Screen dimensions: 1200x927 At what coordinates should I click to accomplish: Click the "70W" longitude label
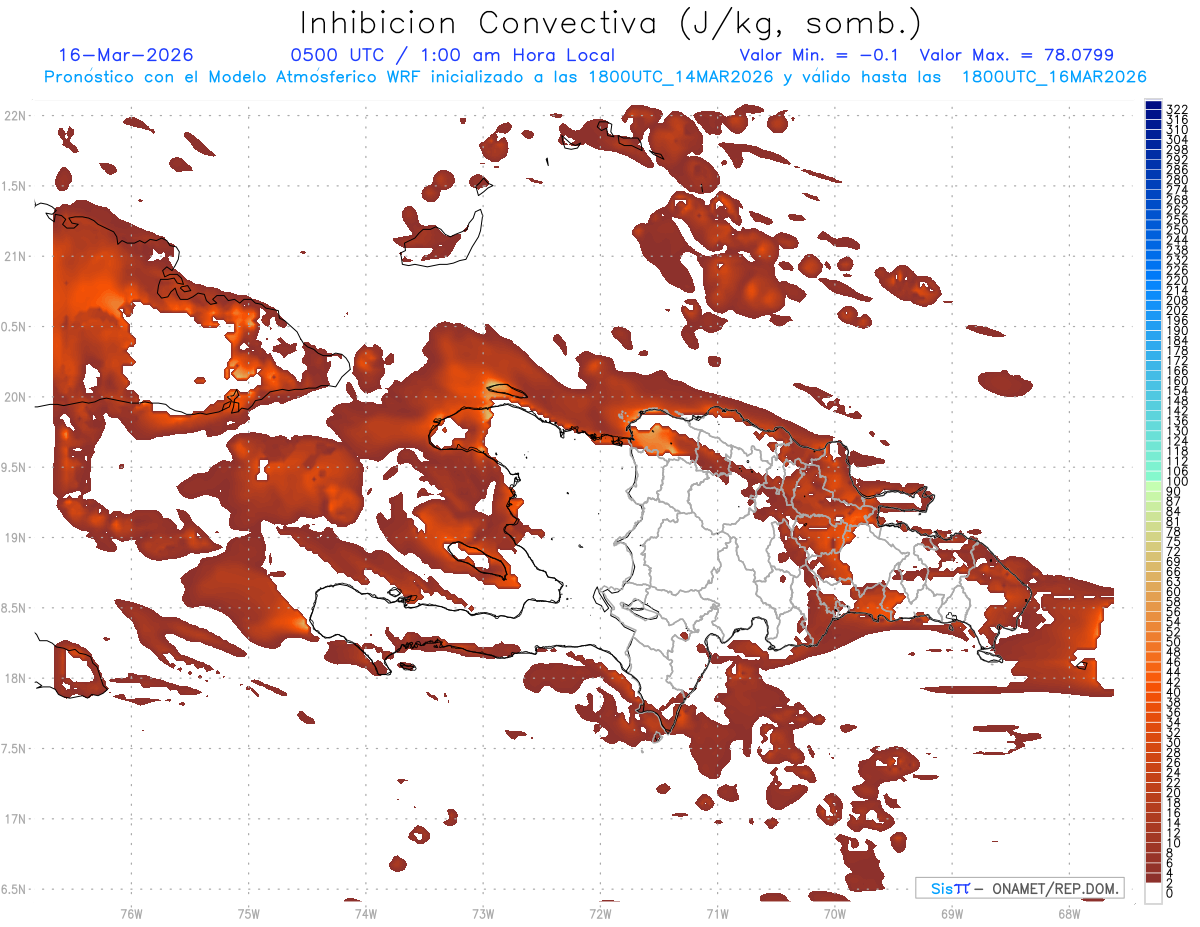point(834,913)
